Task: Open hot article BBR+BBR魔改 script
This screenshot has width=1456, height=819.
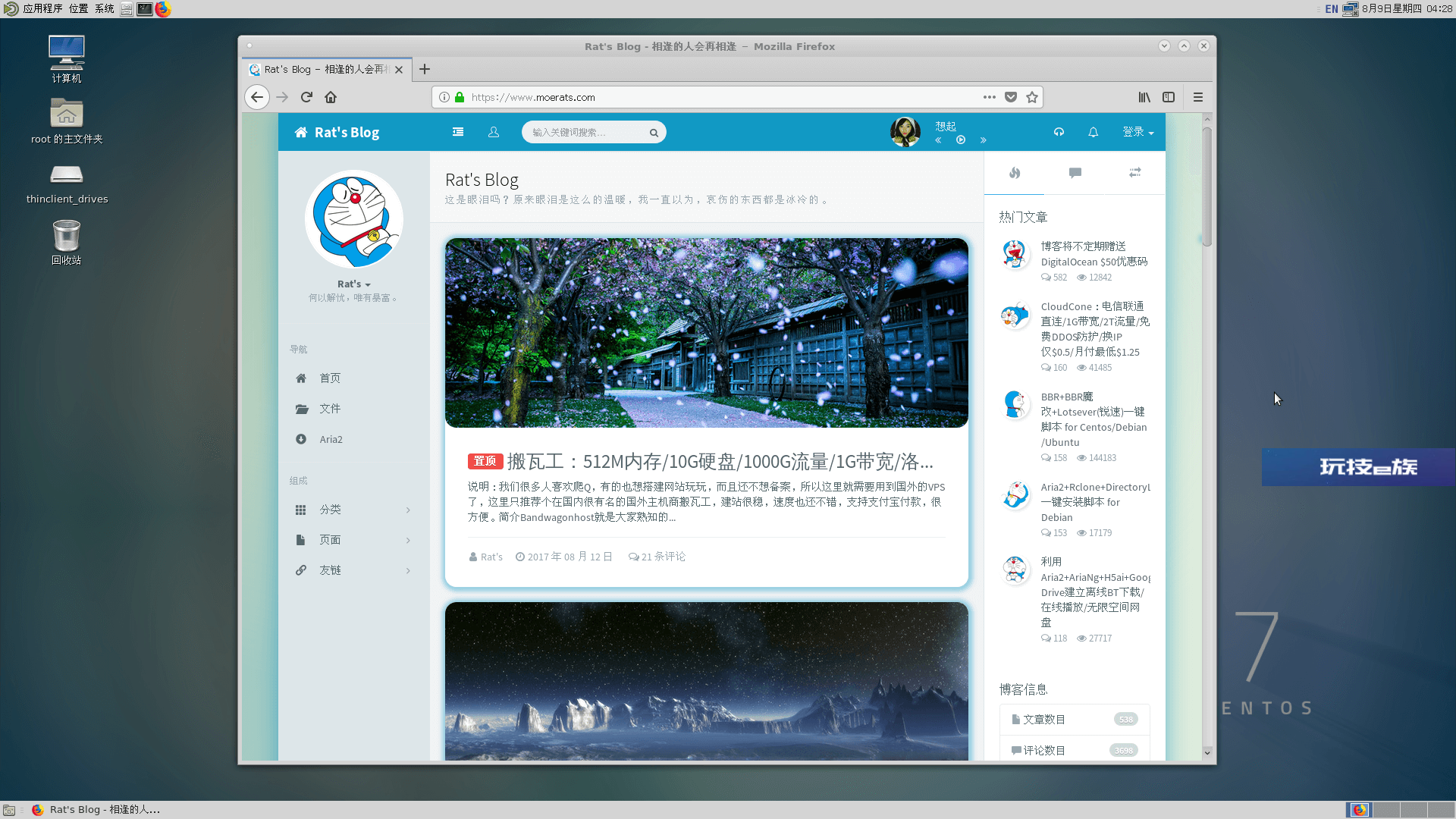Action: (1094, 419)
